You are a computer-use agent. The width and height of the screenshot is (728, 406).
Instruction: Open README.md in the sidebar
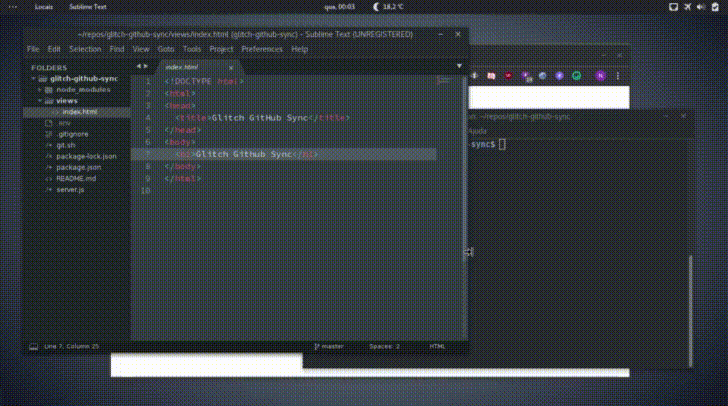76,178
